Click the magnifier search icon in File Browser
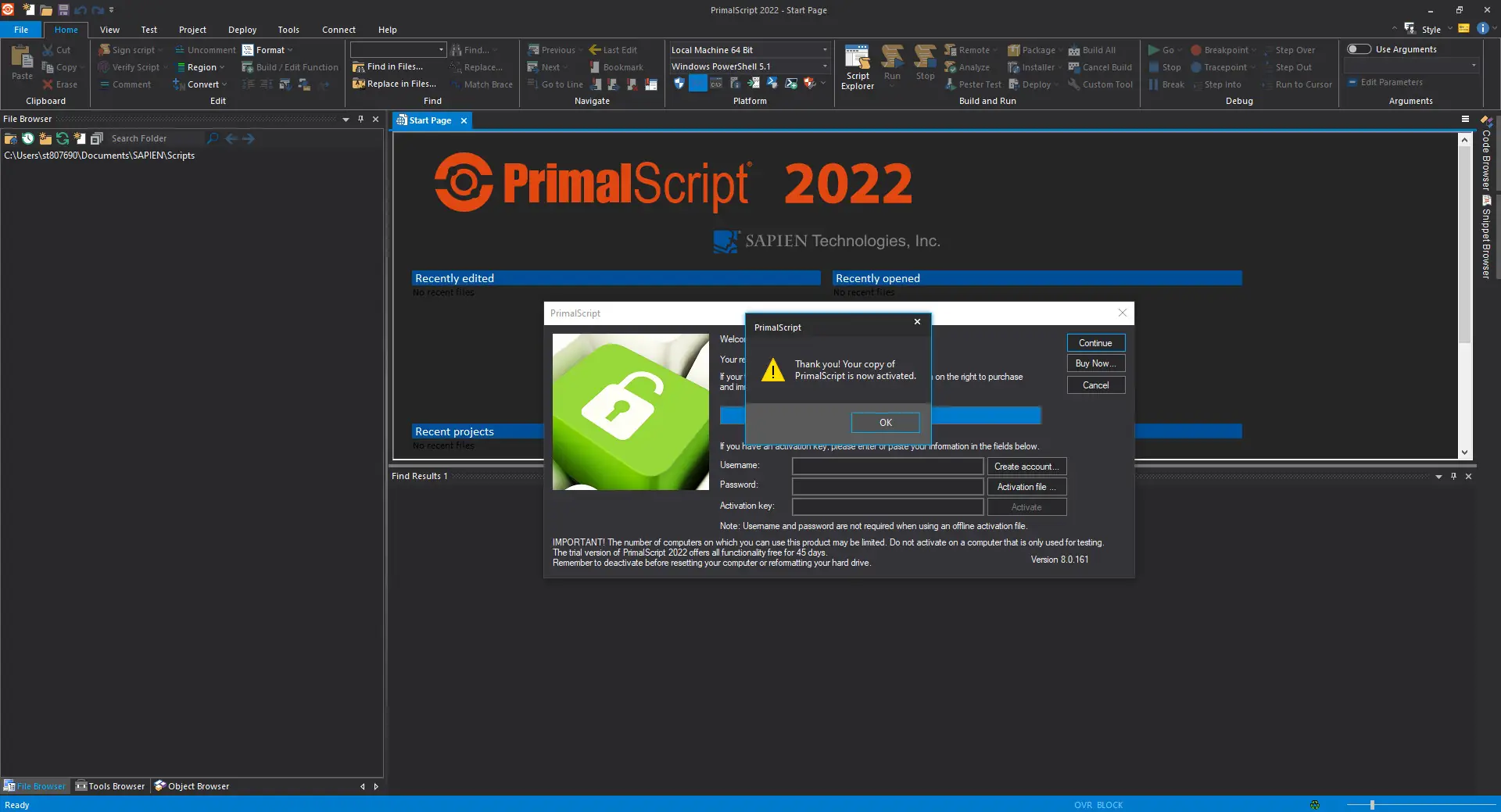Image resolution: width=1501 pixels, height=812 pixels. click(x=213, y=138)
